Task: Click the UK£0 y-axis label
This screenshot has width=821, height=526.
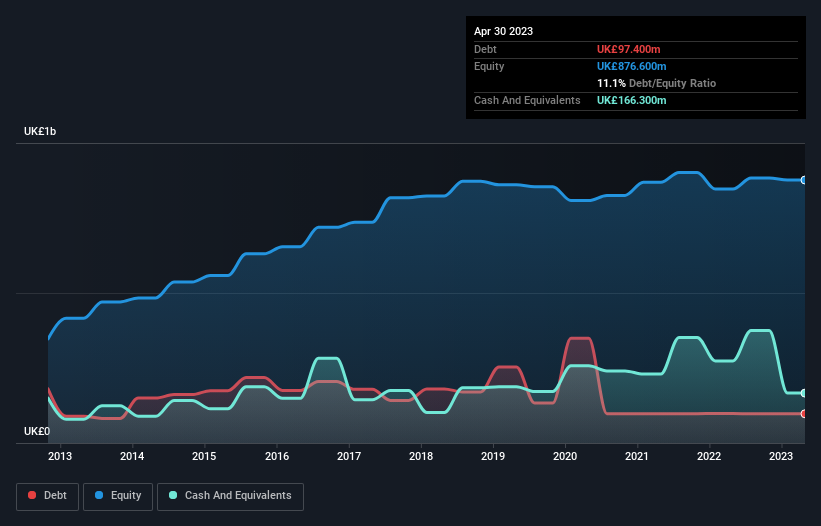Action: pyautogui.click(x=37, y=431)
